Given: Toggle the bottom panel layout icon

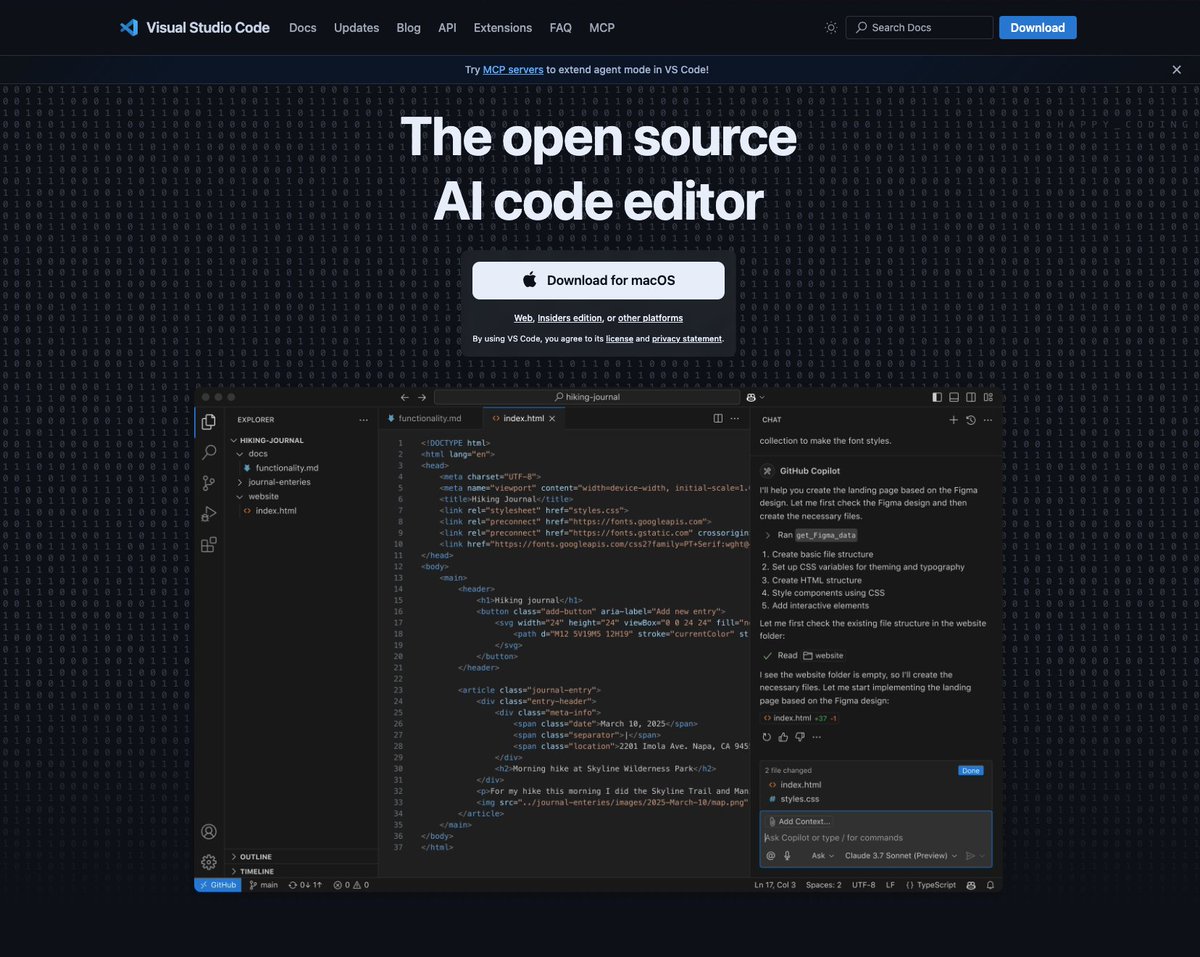Looking at the screenshot, I should [x=954, y=397].
